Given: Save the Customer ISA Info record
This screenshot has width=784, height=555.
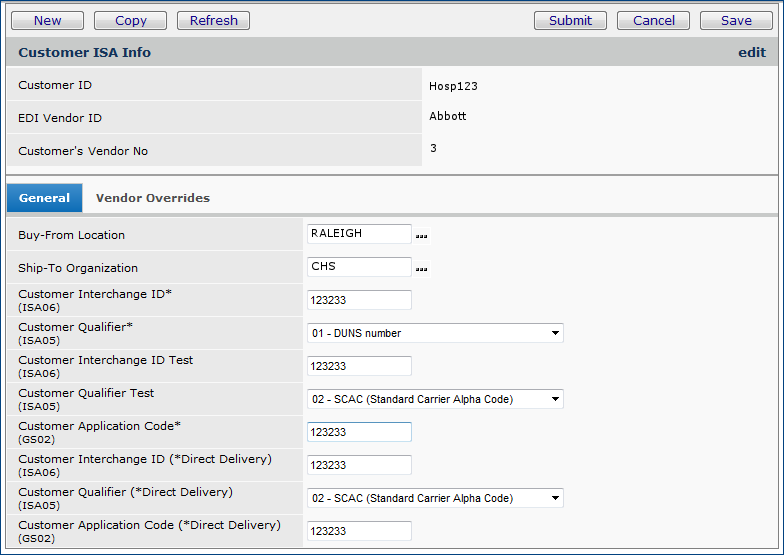Looking at the screenshot, I should (736, 20).
